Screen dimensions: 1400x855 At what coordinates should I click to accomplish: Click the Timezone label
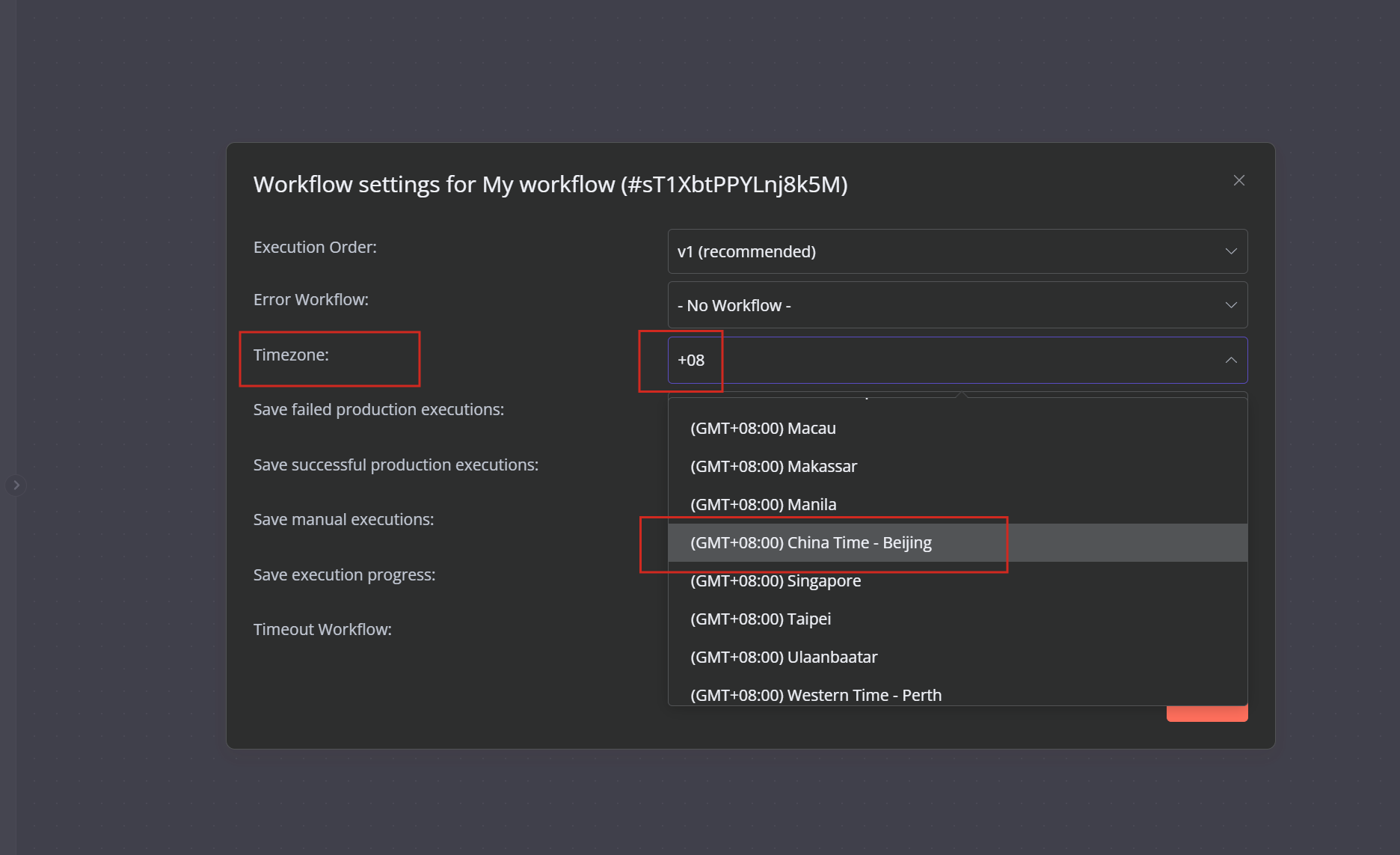[291, 355]
